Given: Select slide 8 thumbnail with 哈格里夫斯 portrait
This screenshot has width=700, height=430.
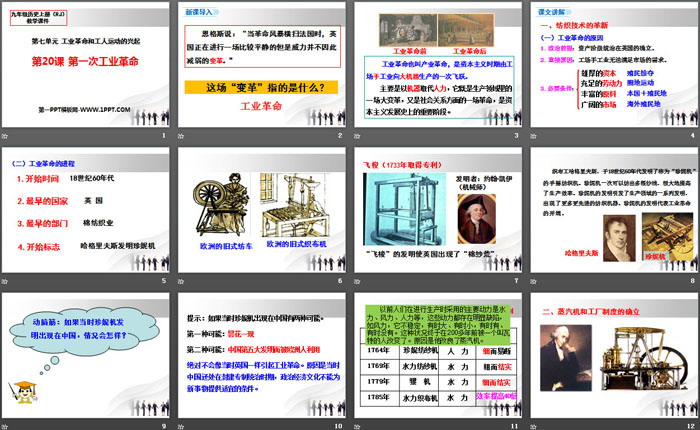Looking at the screenshot, I should (614, 210).
